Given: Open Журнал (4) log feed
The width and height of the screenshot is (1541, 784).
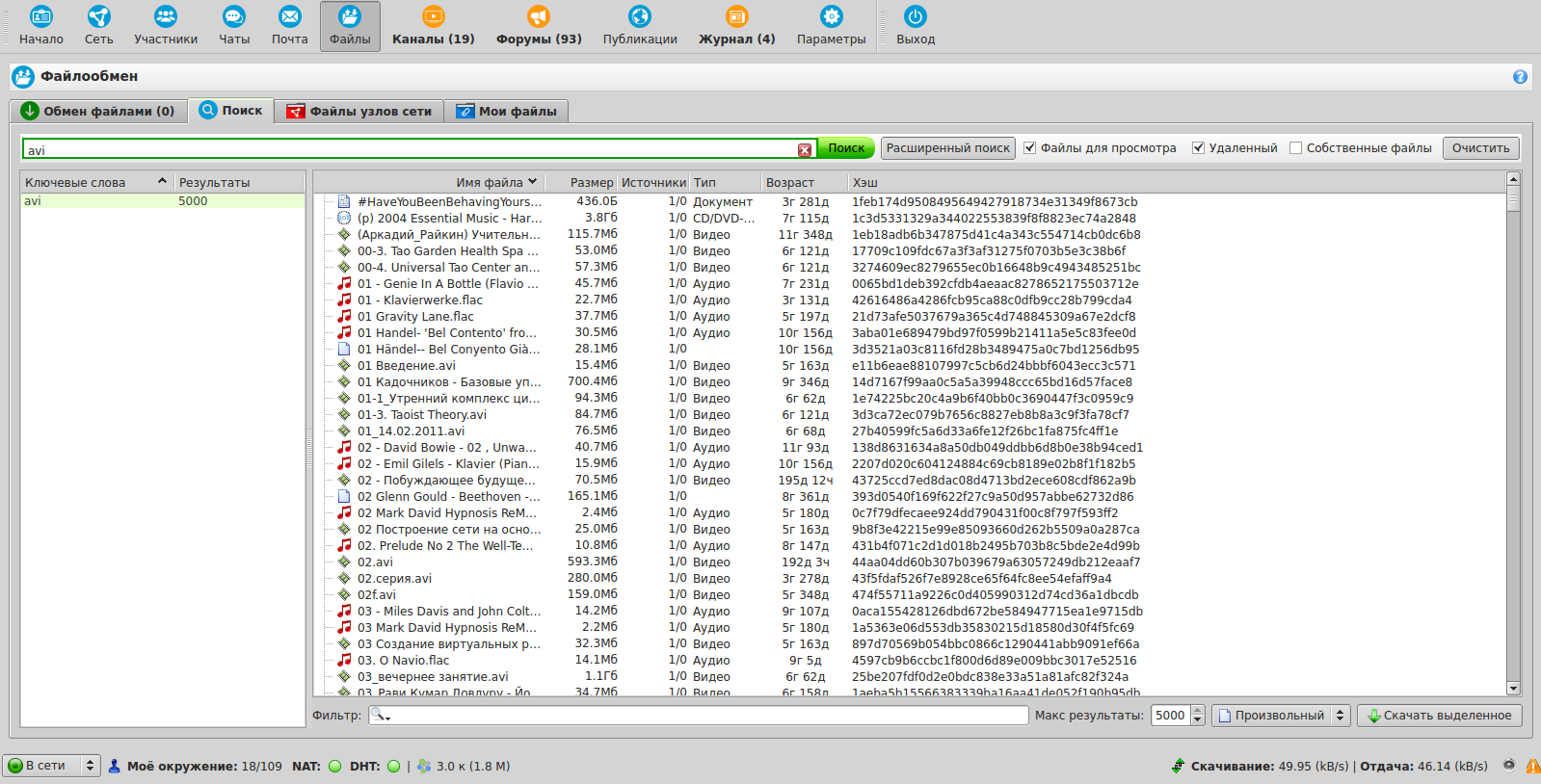Looking at the screenshot, I should click(737, 26).
